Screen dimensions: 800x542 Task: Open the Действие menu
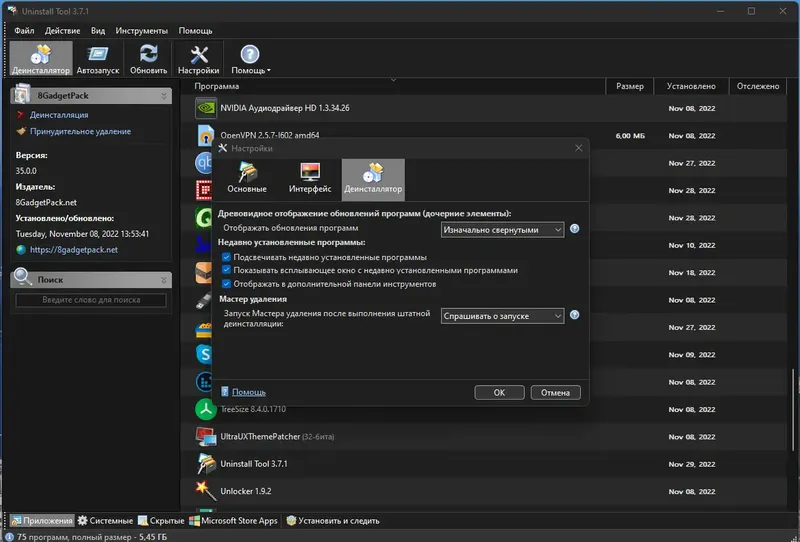(62, 31)
